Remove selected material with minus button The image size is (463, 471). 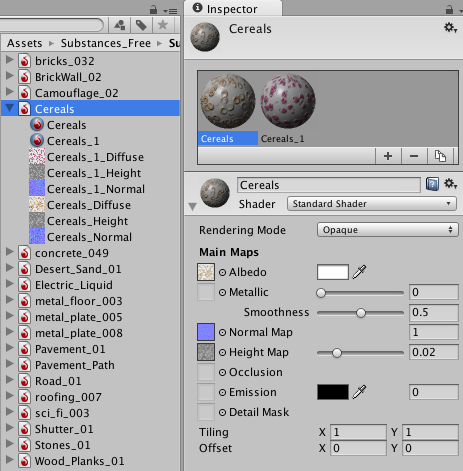click(414, 156)
